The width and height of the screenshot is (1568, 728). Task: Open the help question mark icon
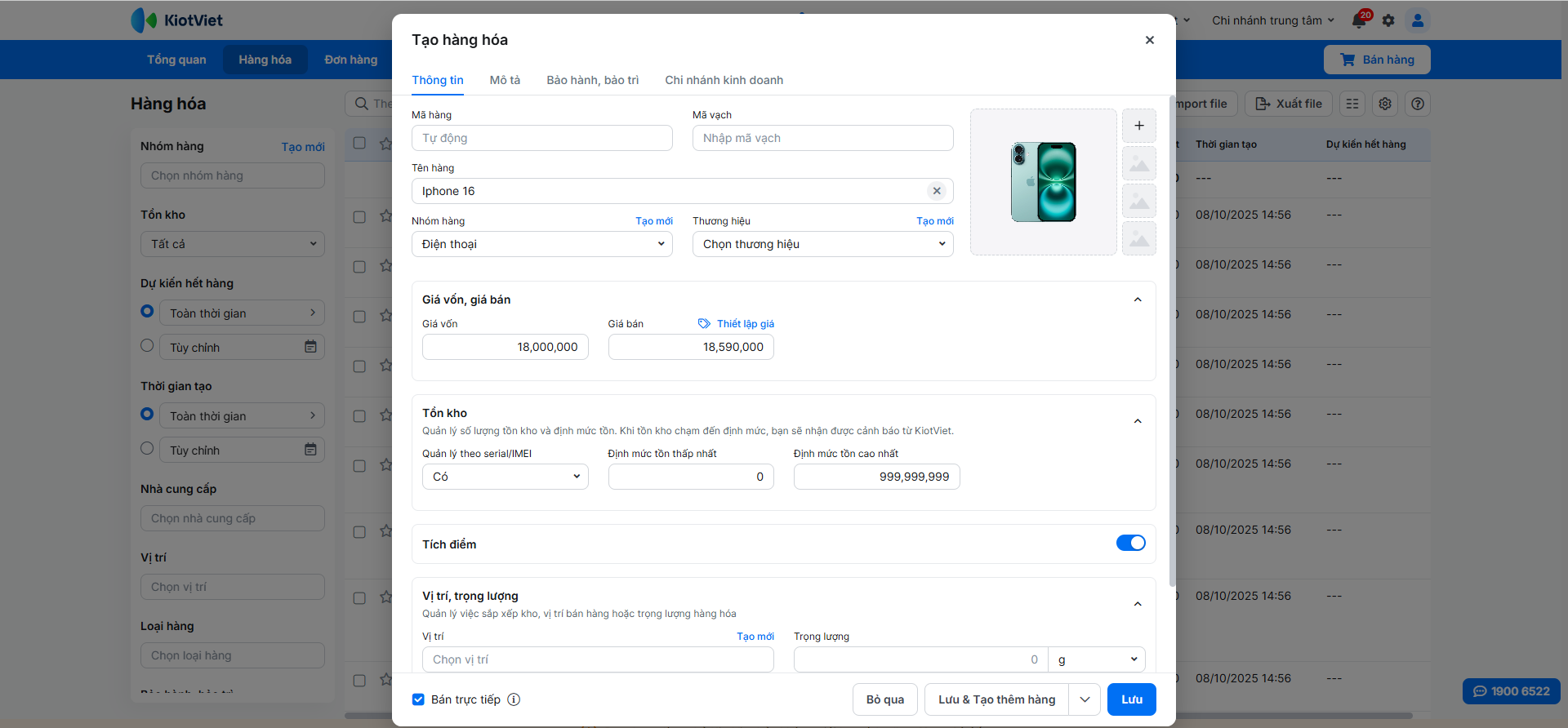1418,104
